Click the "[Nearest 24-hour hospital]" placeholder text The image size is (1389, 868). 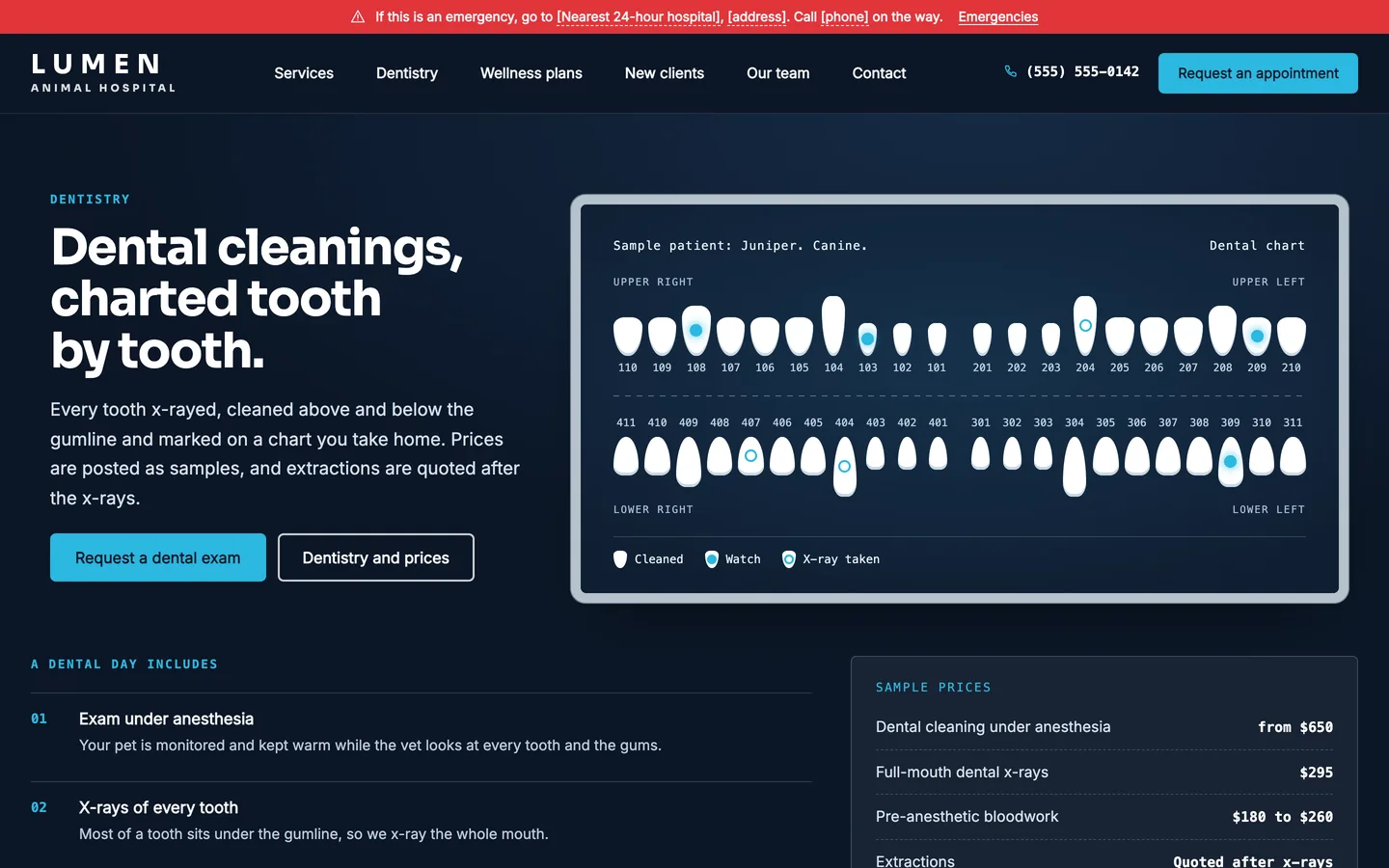pos(639,16)
